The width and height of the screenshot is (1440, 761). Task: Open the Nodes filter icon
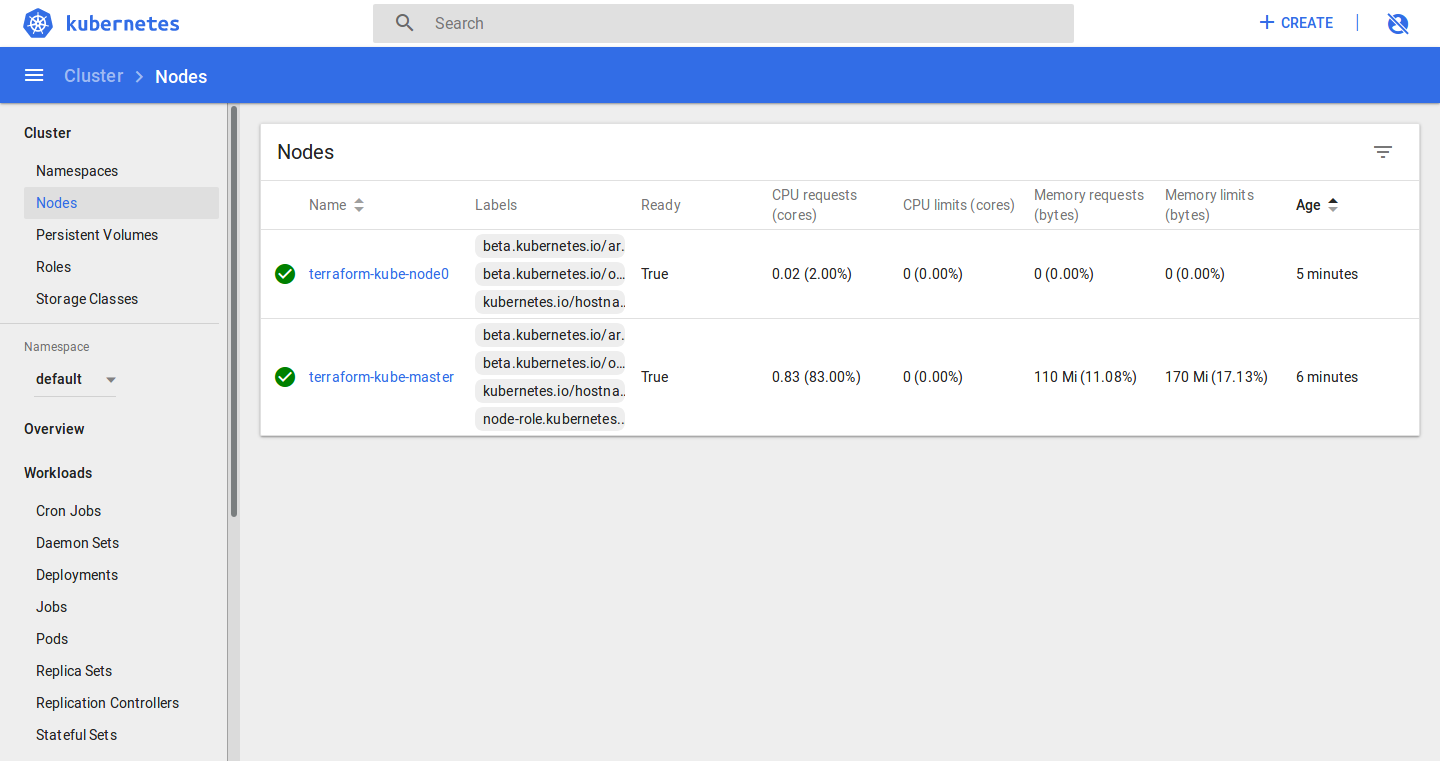1383,152
